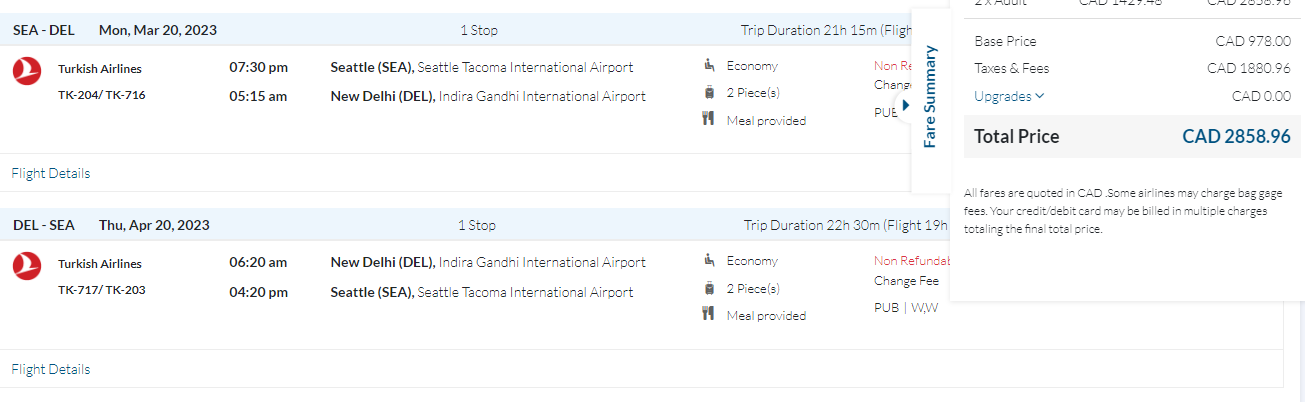Click the Taxes & Fees label

tap(1012, 68)
